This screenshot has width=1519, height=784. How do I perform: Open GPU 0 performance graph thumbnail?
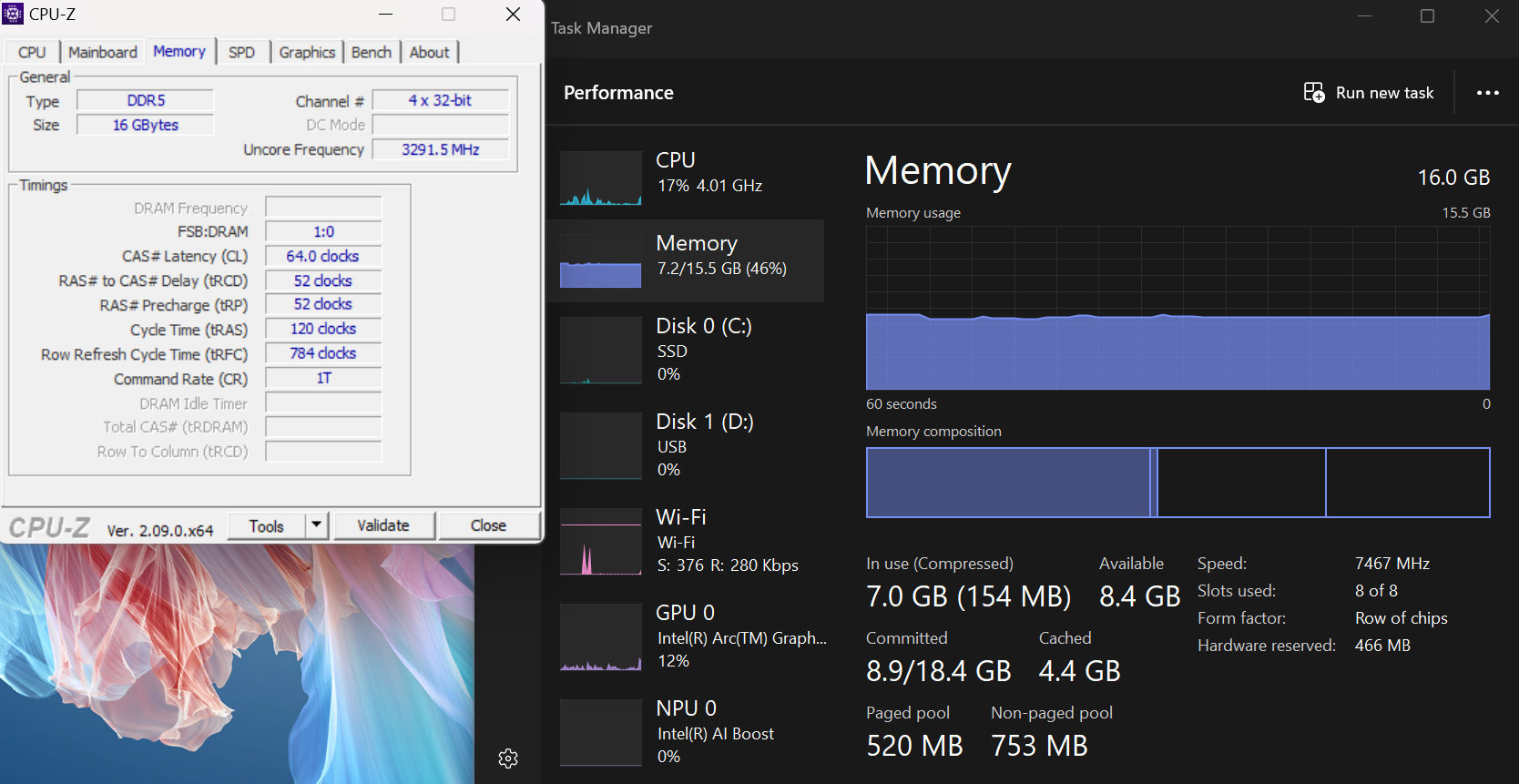pos(600,637)
